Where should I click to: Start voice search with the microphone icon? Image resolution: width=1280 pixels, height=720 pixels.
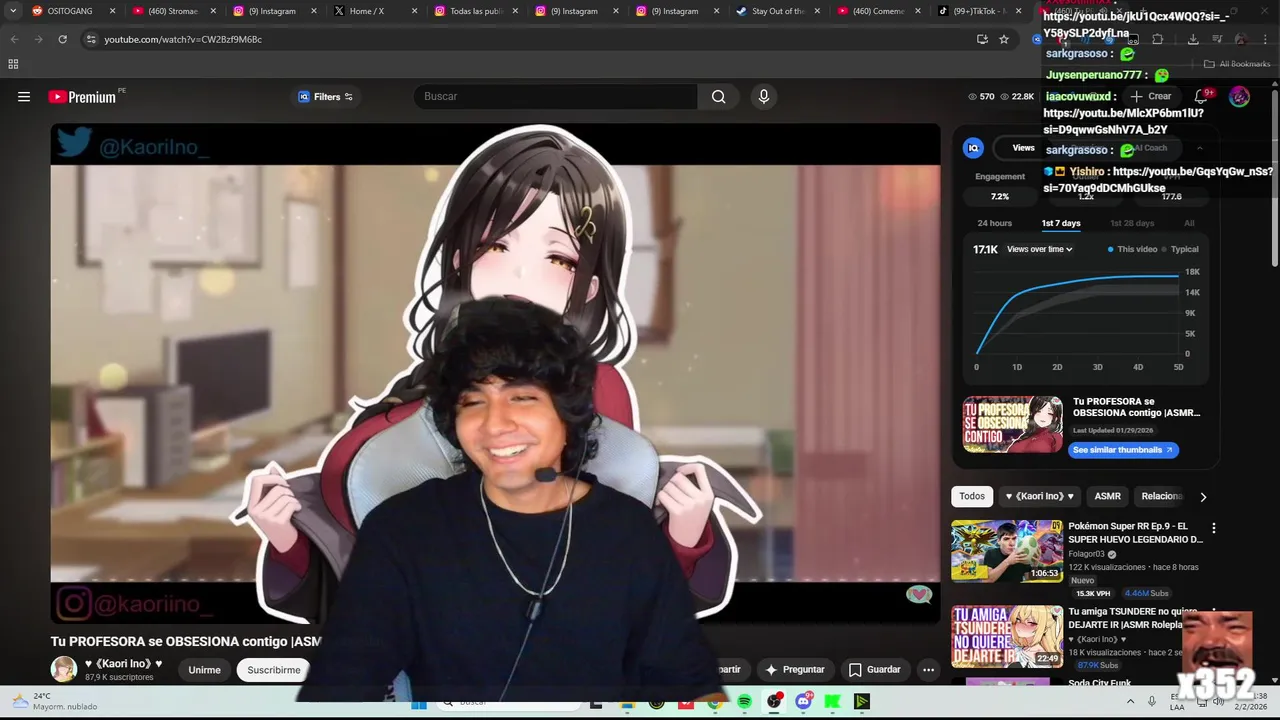tap(764, 96)
